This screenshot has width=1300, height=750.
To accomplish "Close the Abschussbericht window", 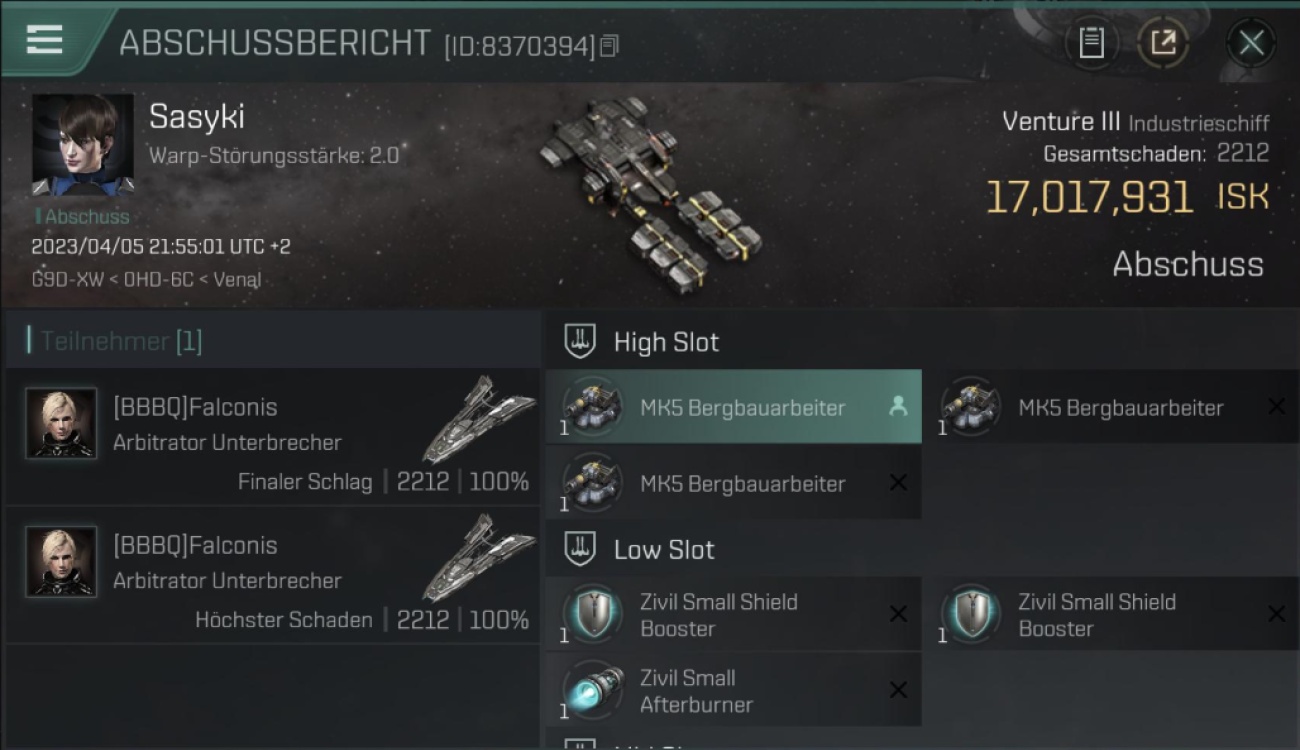I will pyautogui.click(x=1251, y=43).
